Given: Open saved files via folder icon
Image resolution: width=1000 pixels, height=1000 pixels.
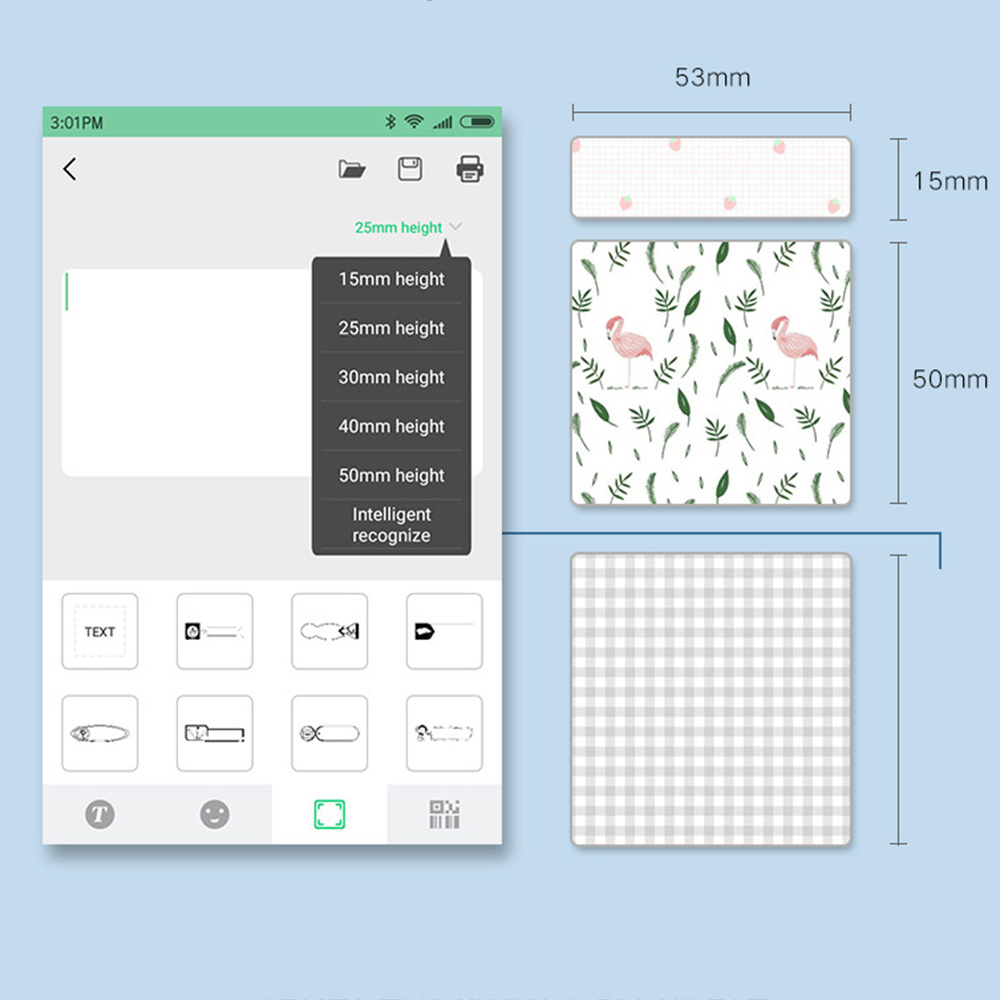Looking at the screenshot, I should pyautogui.click(x=352, y=169).
